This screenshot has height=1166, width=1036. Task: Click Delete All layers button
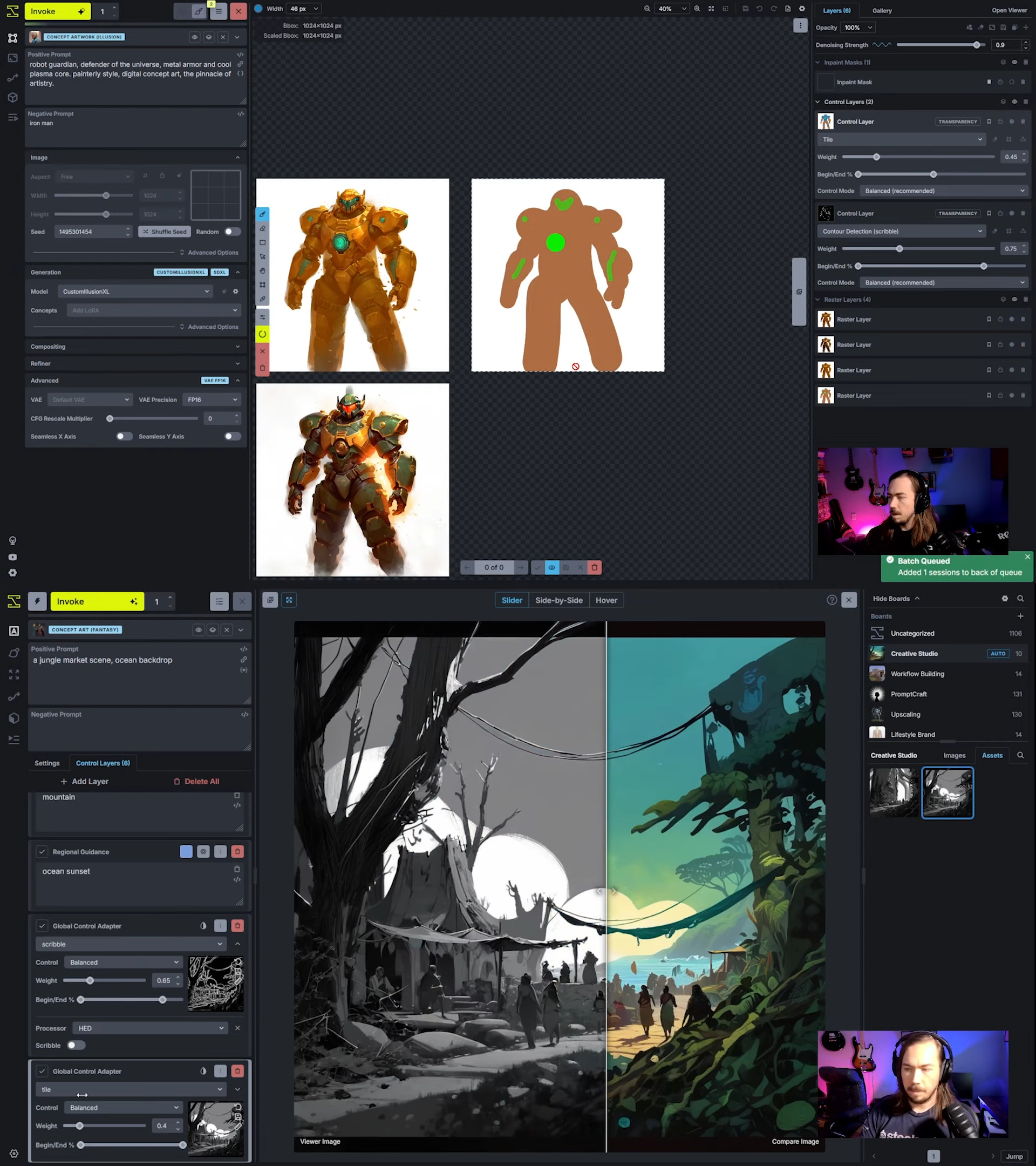pyautogui.click(x=196, y=782)
